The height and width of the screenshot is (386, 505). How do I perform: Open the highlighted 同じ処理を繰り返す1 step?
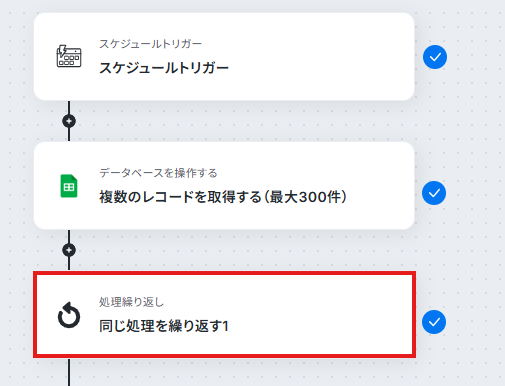pos(224,315)
